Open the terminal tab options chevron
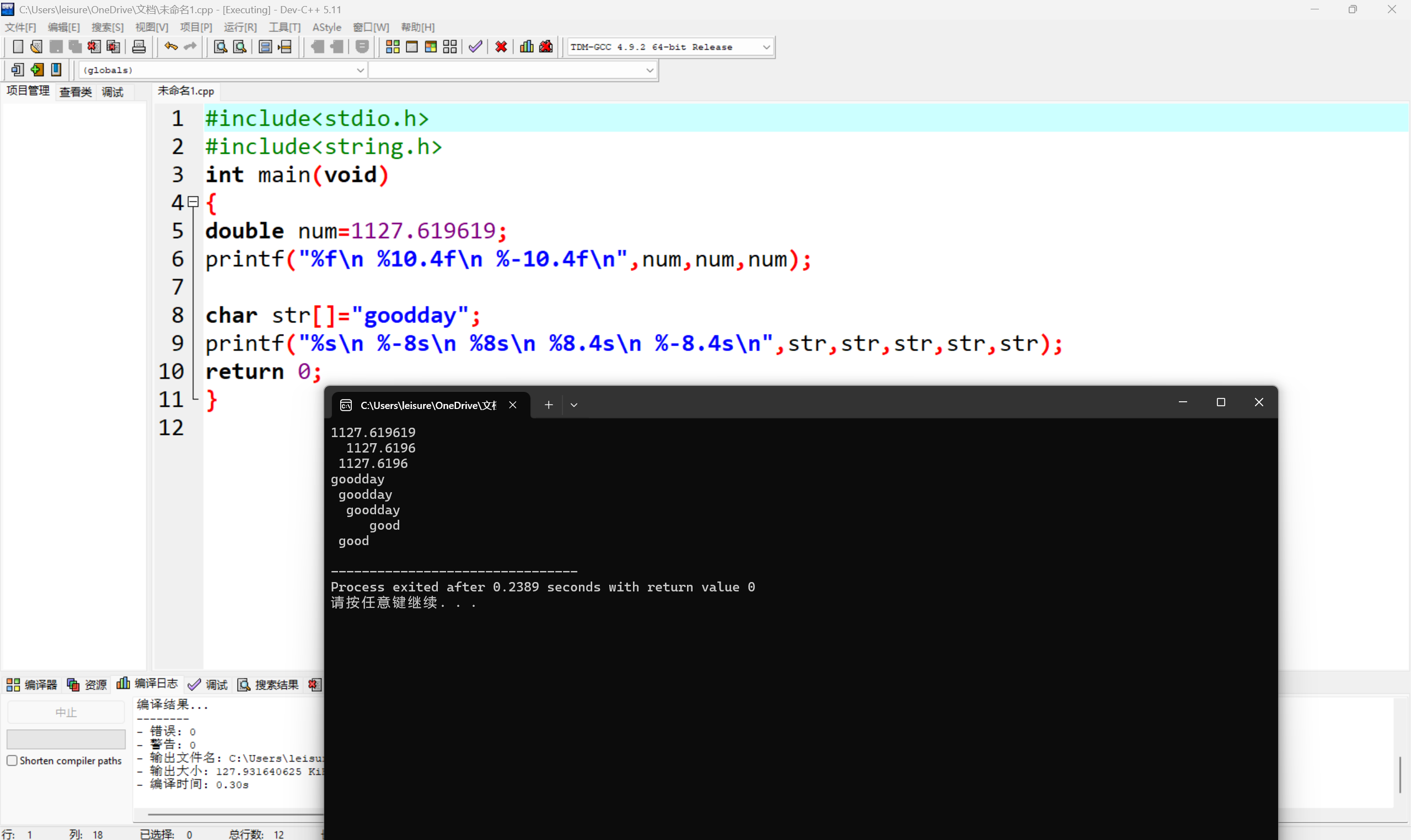 coord(573,405)
